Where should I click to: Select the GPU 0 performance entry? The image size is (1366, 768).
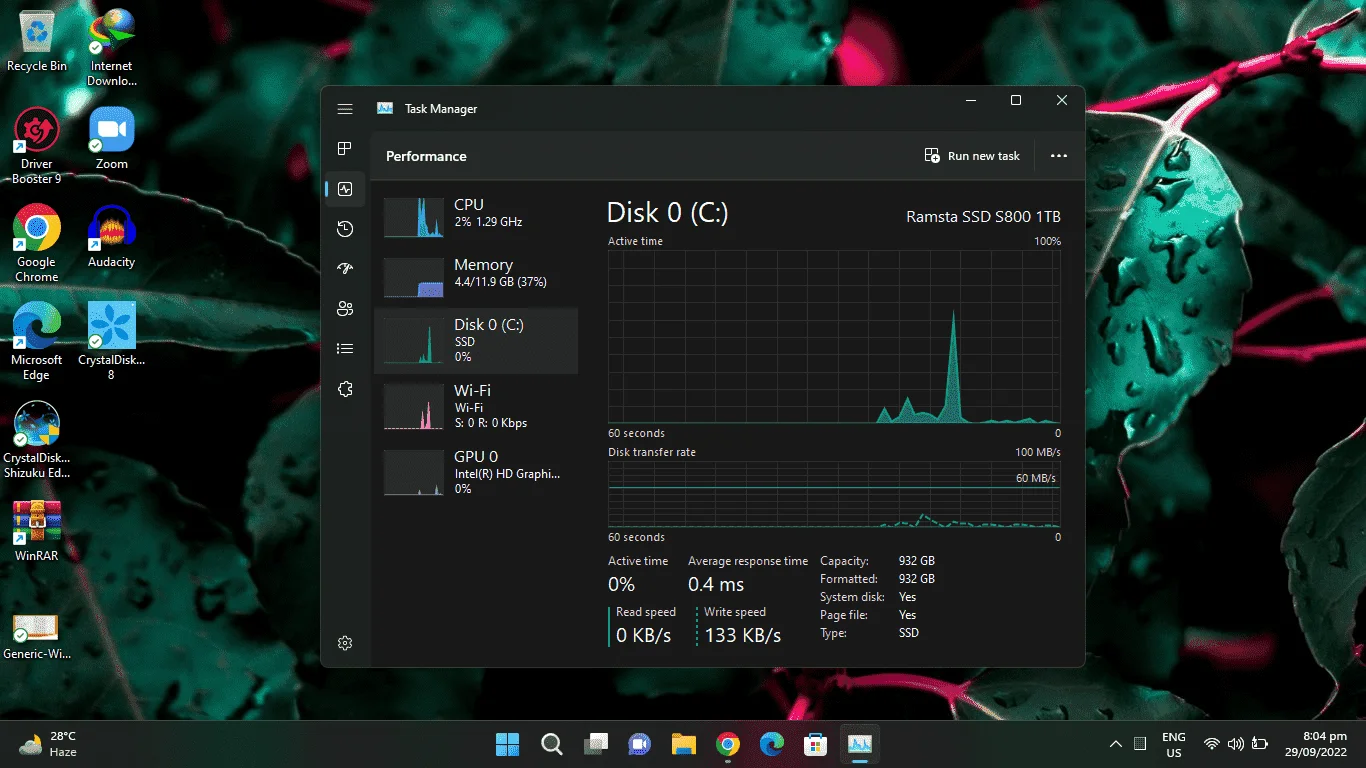476,473
